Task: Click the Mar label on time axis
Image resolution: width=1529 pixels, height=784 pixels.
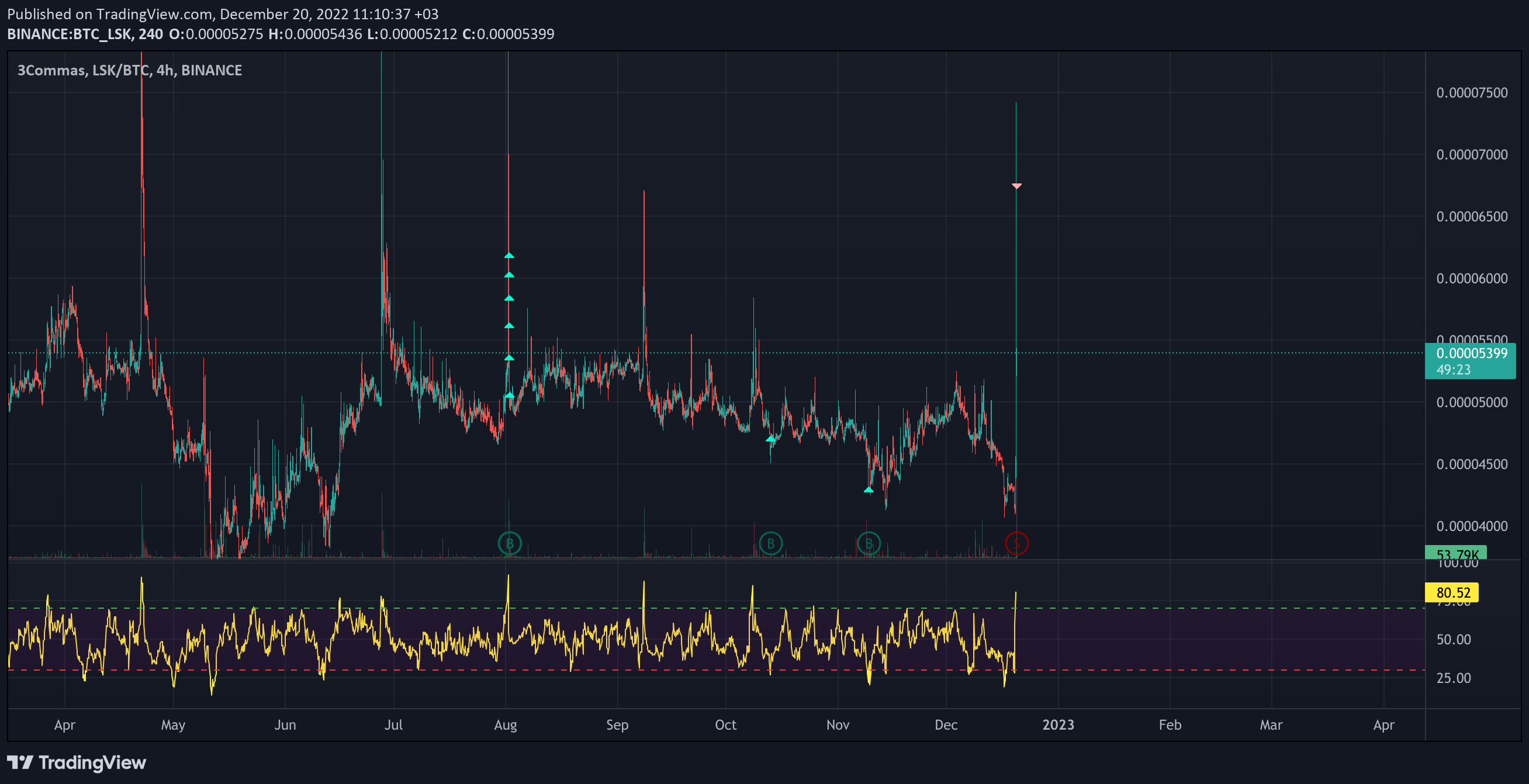Action: [1271, 724]
